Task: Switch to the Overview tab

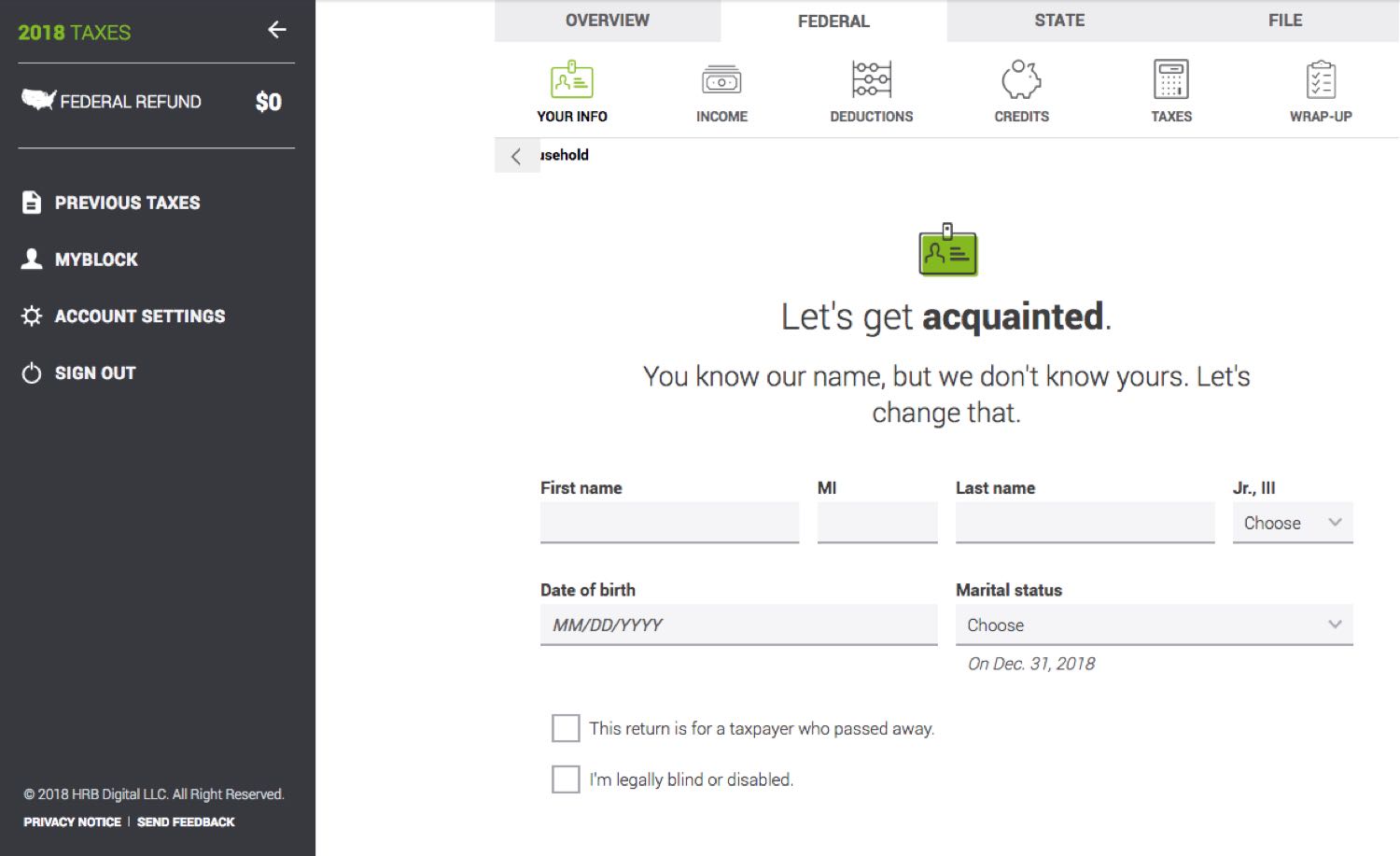Action: tap(607, 21)
